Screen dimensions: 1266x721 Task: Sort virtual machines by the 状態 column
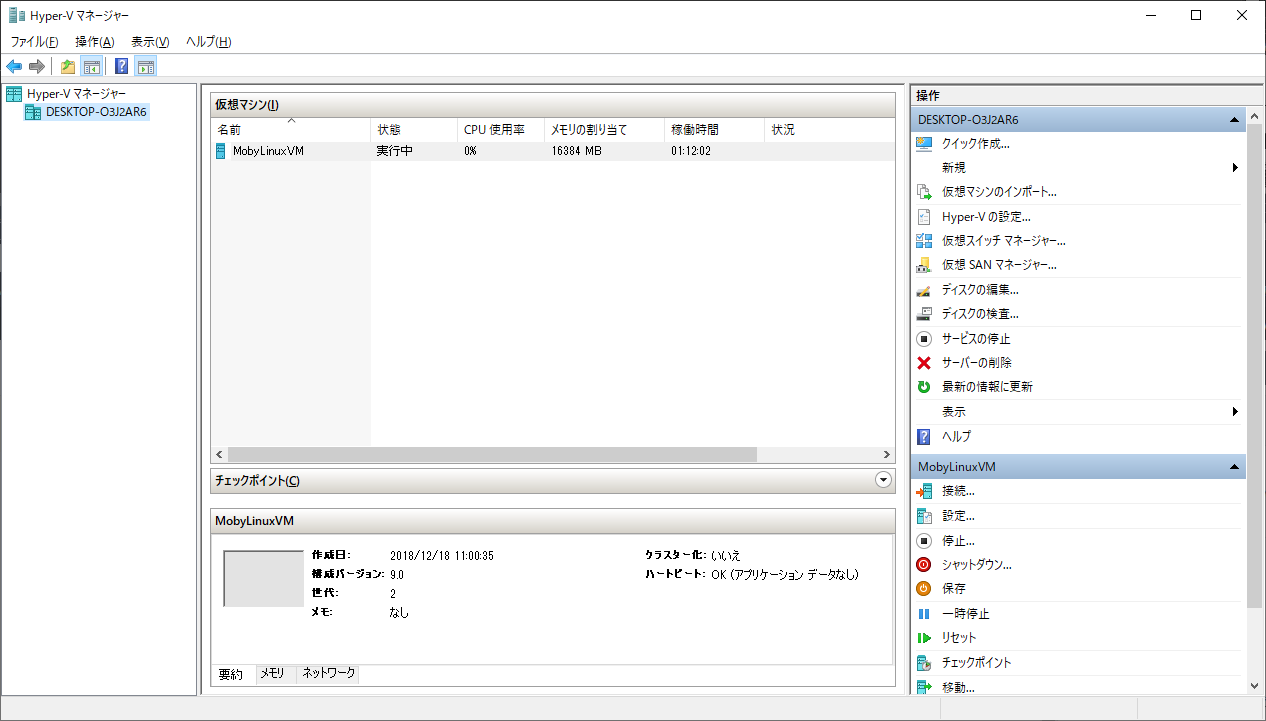414,130
